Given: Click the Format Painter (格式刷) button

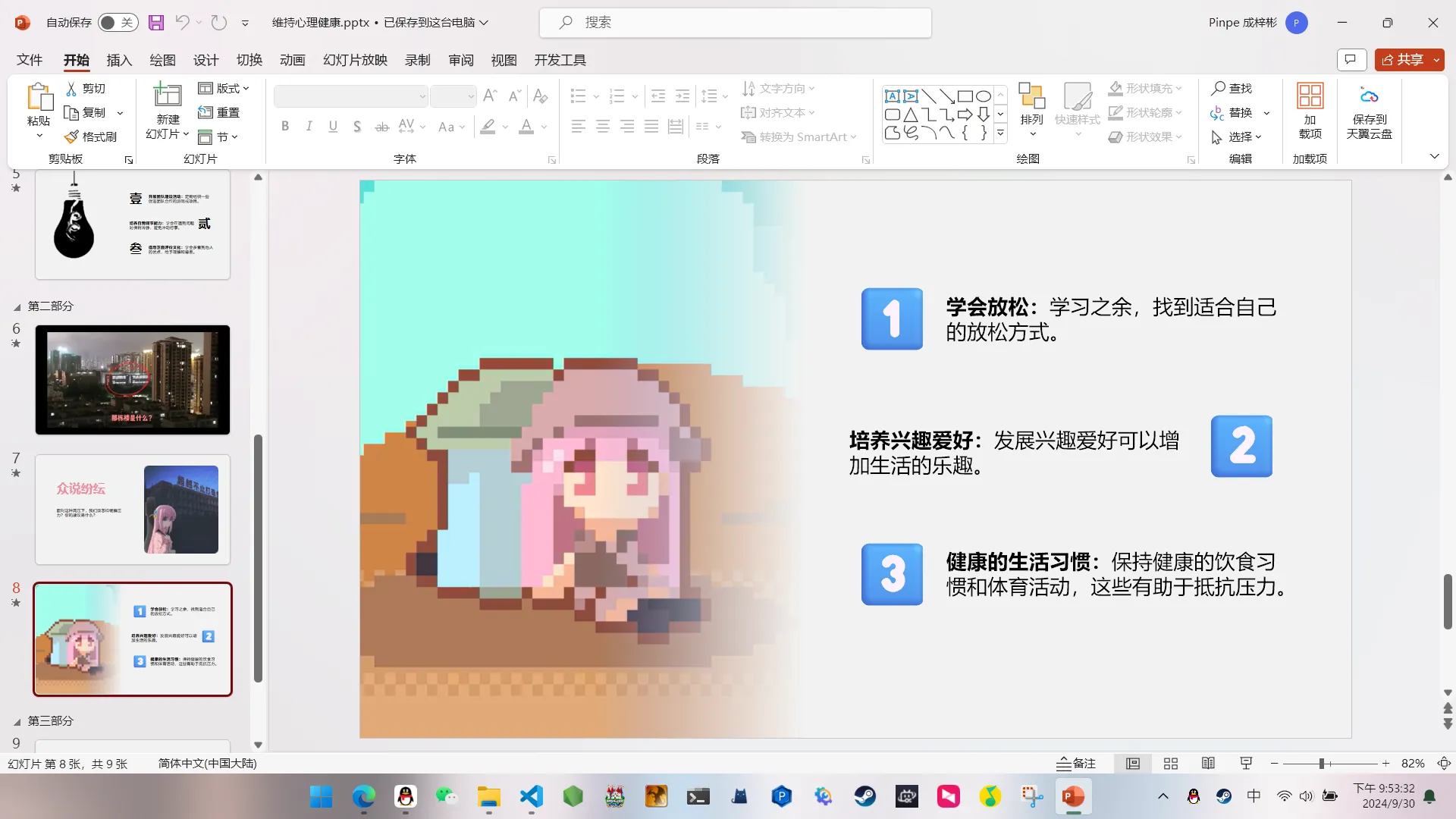Looking at the screenshot, I should point(90,136).
